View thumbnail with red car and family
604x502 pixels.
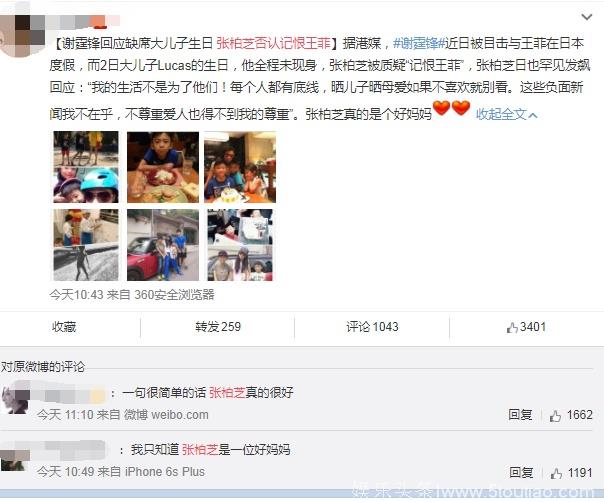tap(163, 245)
